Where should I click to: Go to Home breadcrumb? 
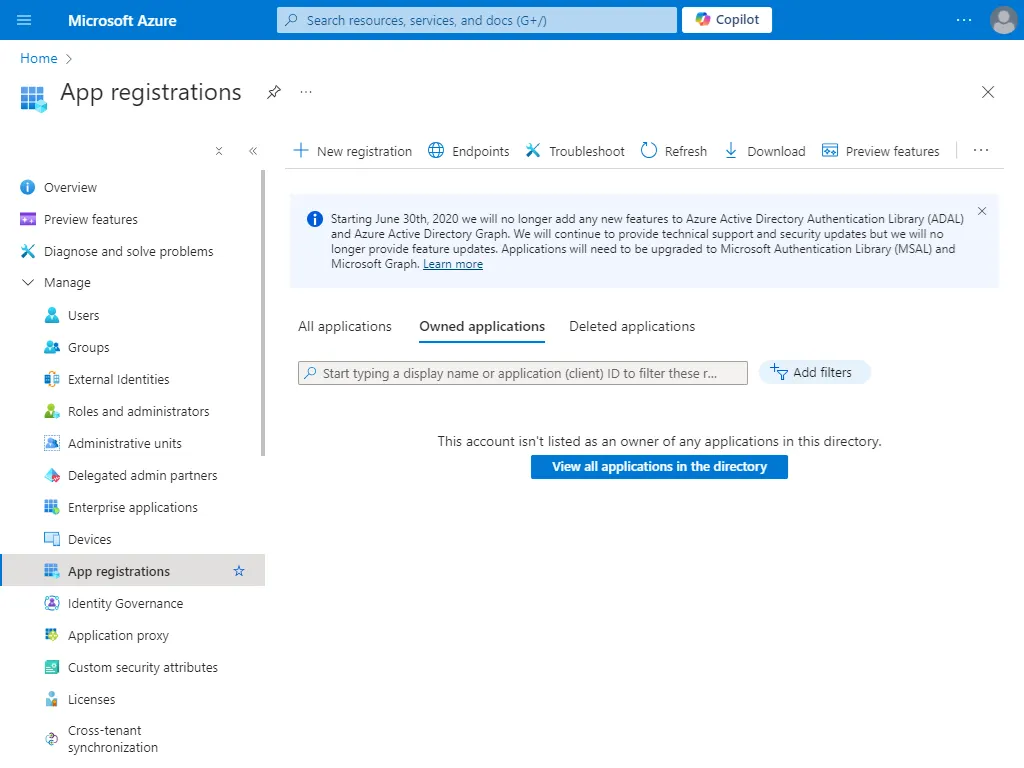39,58
